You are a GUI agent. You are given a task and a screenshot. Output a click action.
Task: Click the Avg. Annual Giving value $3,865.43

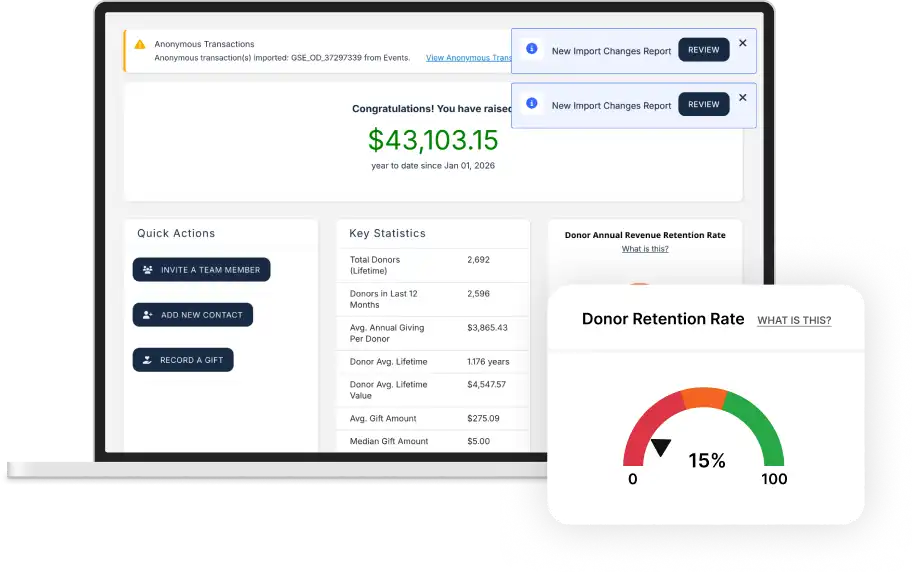pos(487,327)
